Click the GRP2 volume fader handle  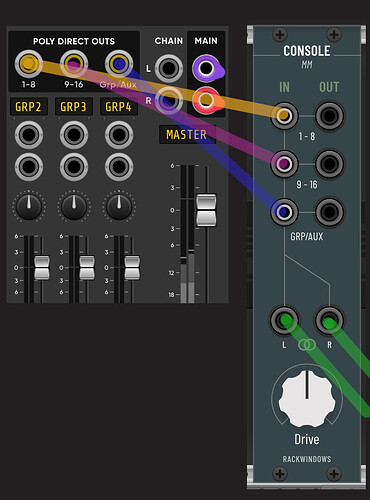42,268
